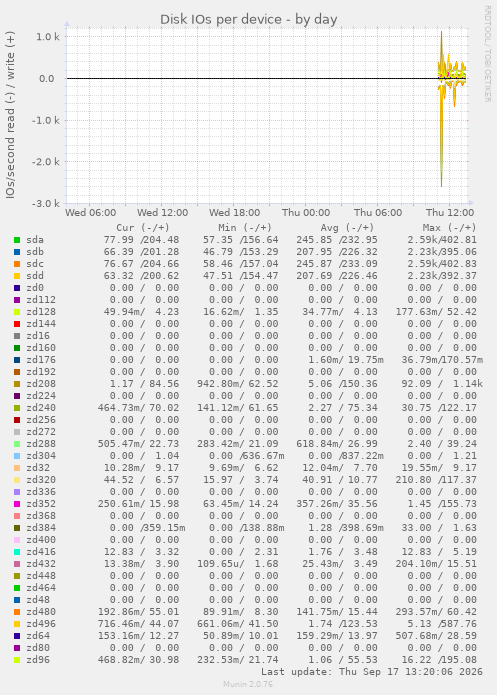Click the 'Thu 00:00' x-axis label
This screenshot has width=497, height=695.
(x=306, y=212)
